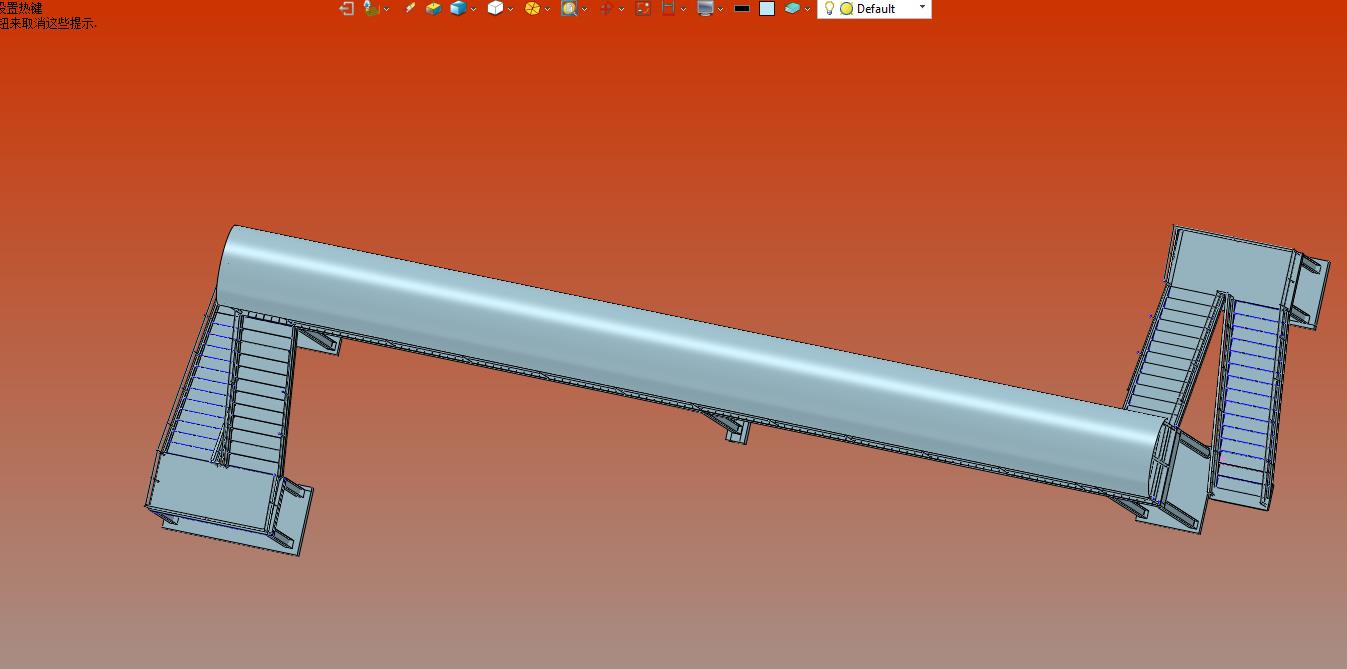Click the magnifier zoom icon
Viewport: 1347px width, 669px height.
click(x=569, y=8)
